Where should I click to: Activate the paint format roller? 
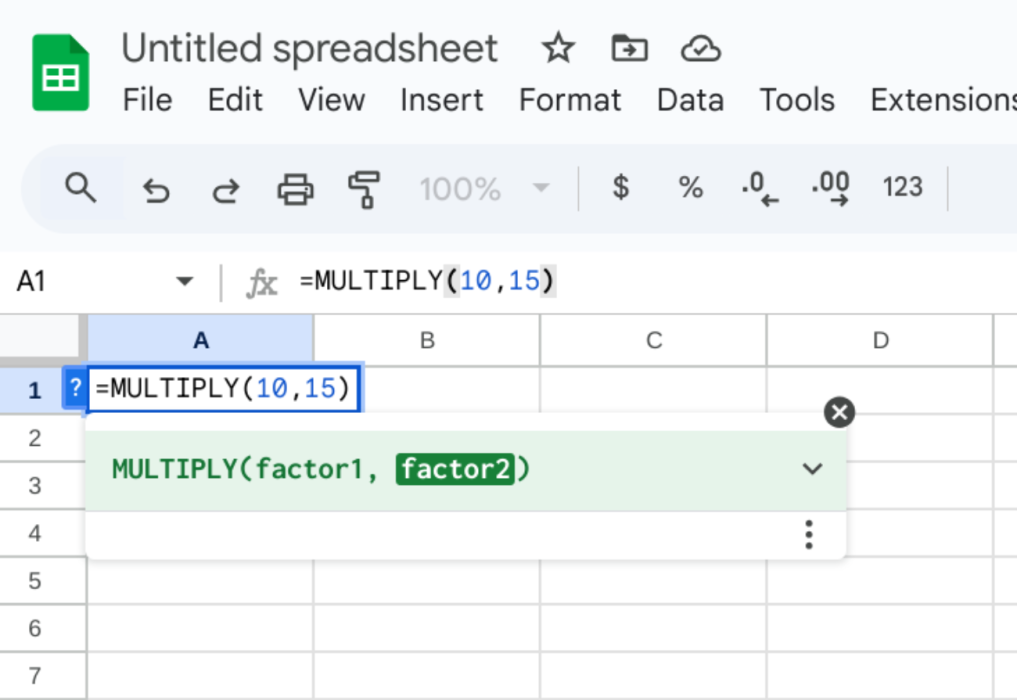(364, 188)
